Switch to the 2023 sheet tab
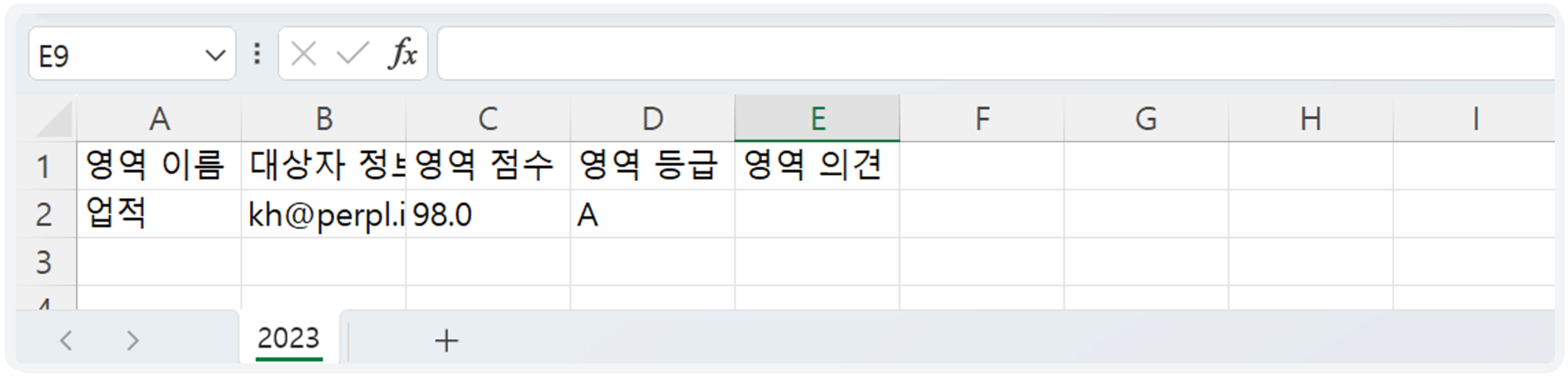The width and height of the screenshot is (1568, 379). [289, 339]
